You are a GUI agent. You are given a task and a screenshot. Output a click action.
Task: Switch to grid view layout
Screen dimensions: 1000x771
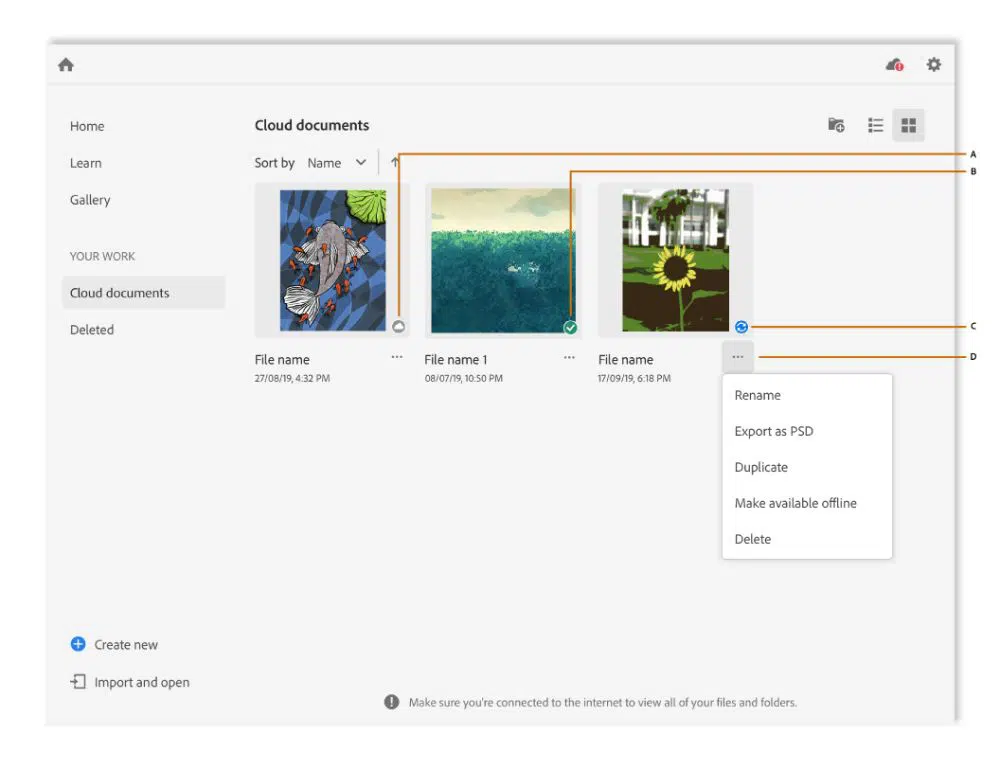point(908,125)
